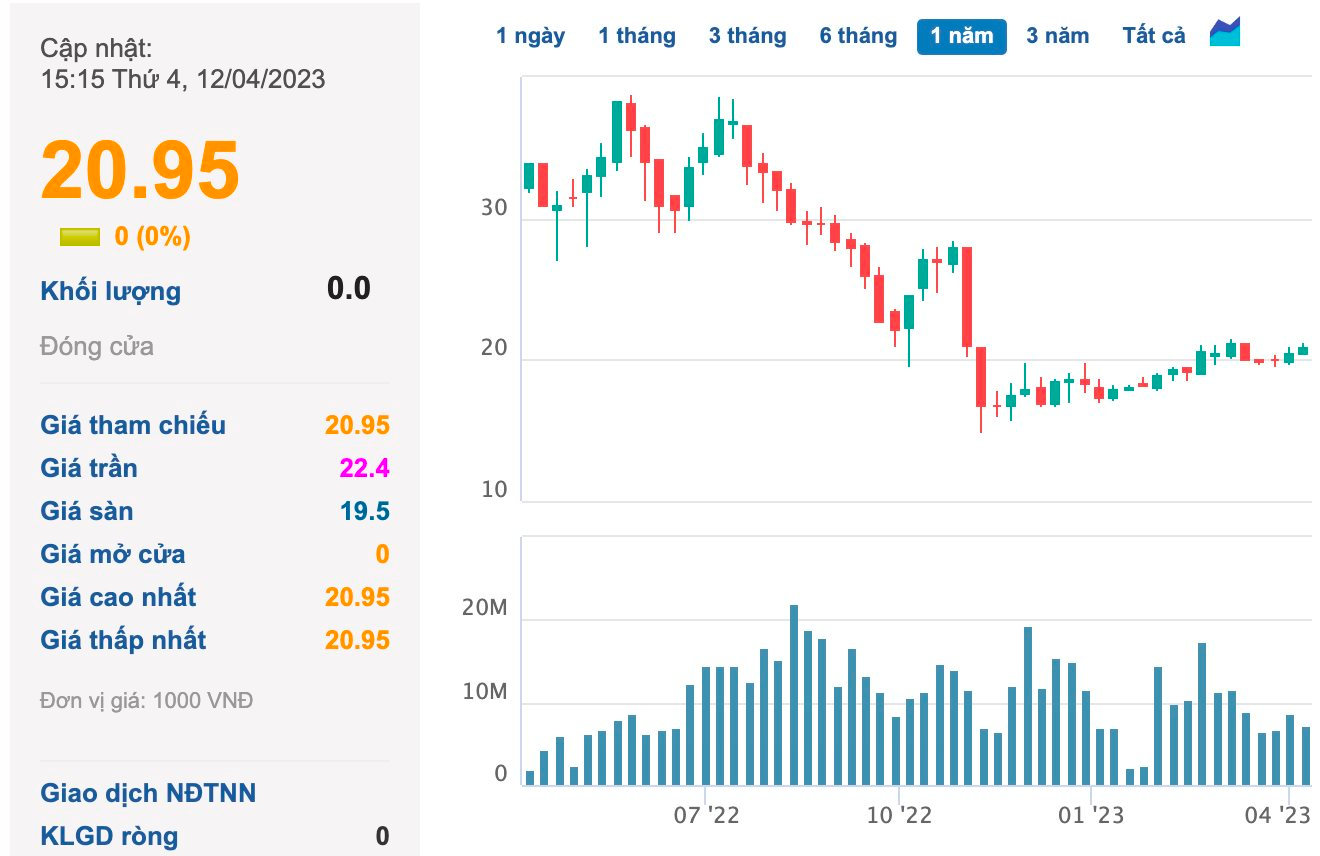The height and width of the screenshot is (856, 1320).
Task: Click the "Đơn vị giá: 1000 VNĐ" note
Action: 147,700
